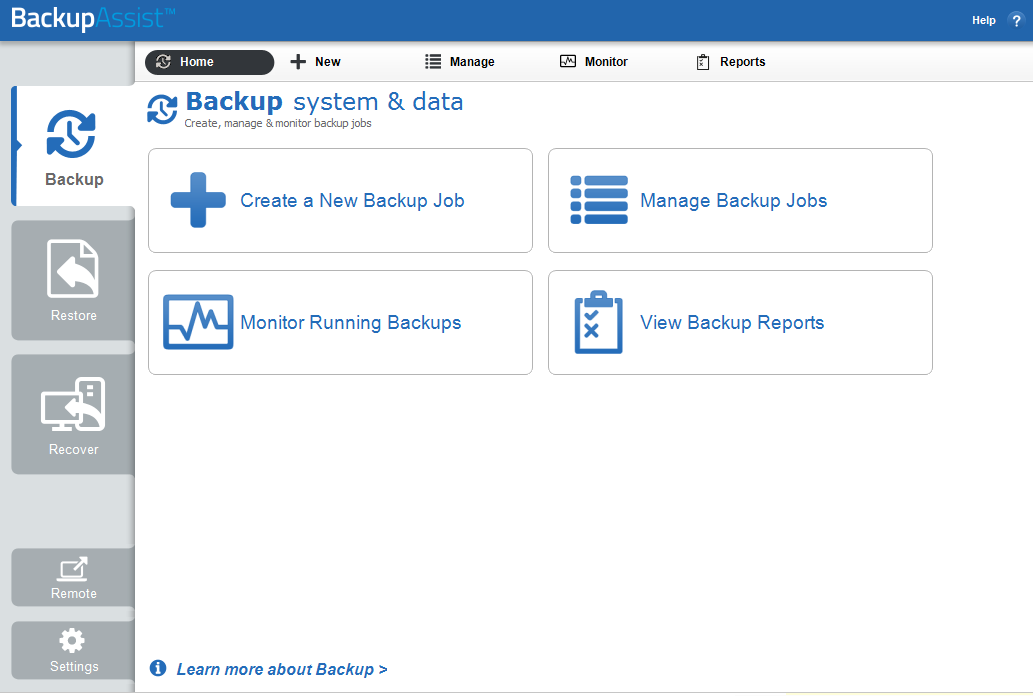
Task: Click the info icon near Learn more
Action: point(158,668)
